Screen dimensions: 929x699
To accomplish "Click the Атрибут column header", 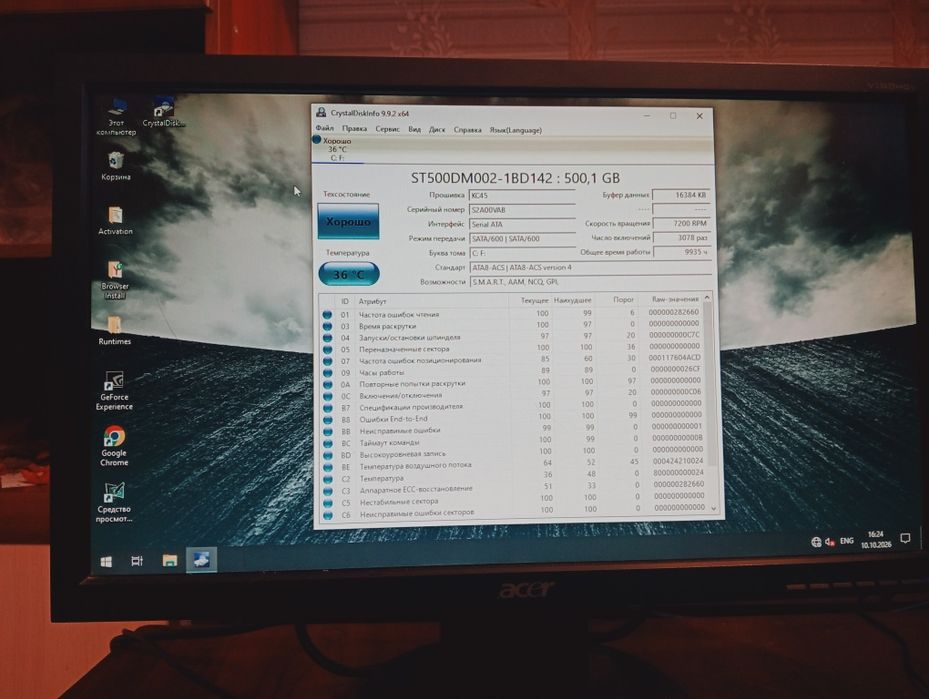I will [373, 302].
